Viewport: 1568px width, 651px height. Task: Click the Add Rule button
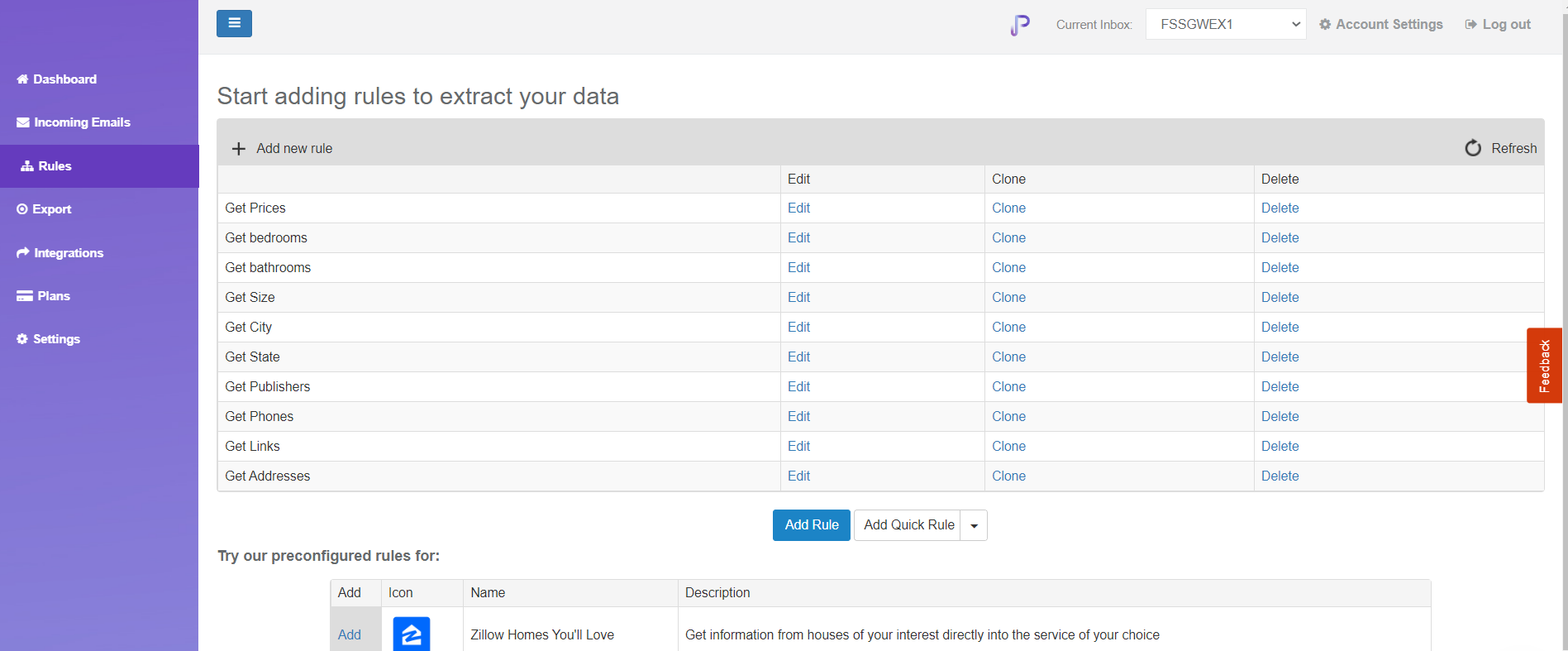pos(812,525)
